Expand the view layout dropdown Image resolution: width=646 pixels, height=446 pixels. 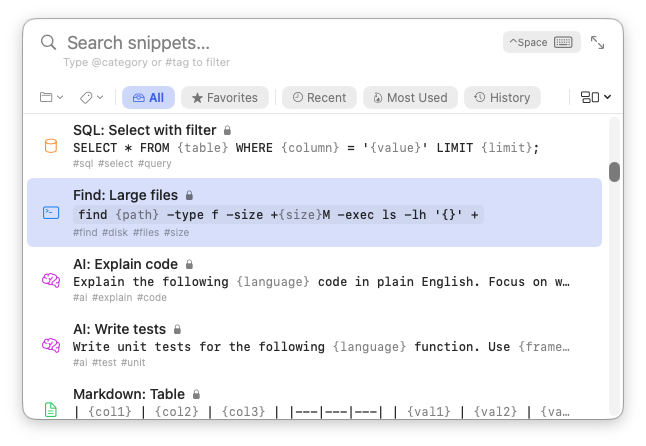pyautogui.click(x=596, y=97)
